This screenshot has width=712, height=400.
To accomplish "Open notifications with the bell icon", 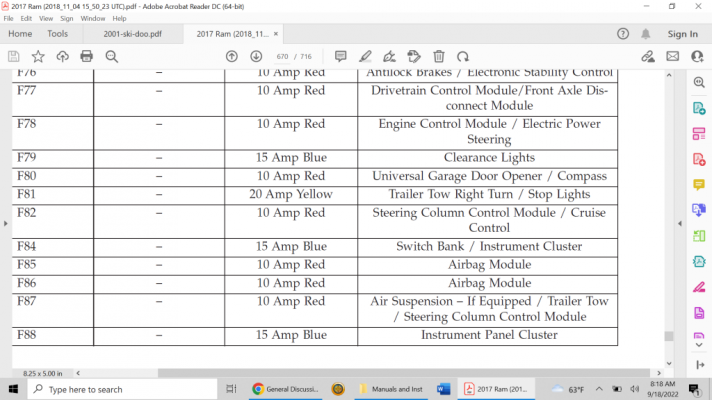I will coord(645,34).
